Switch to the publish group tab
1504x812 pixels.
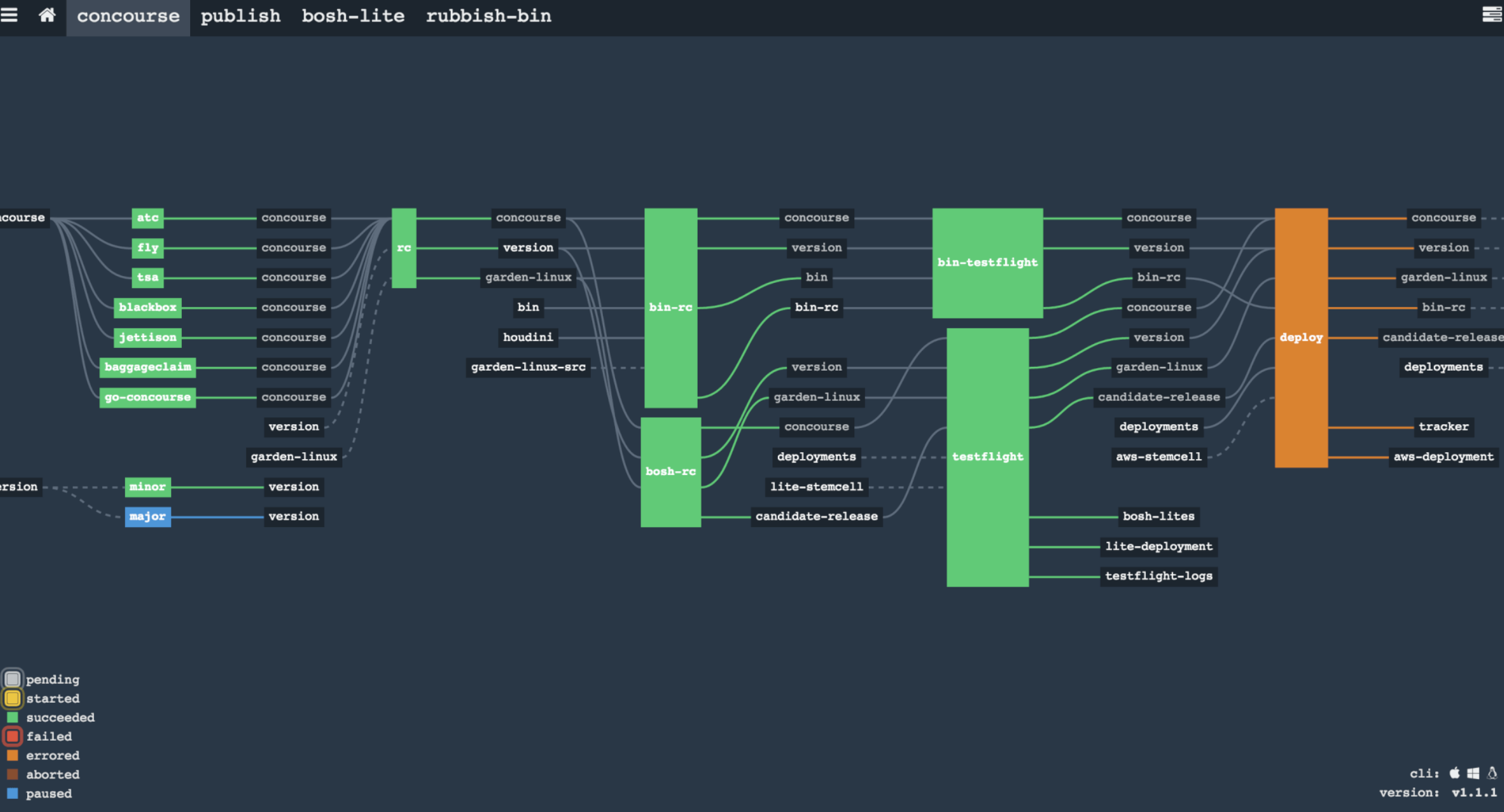[241, 16]
